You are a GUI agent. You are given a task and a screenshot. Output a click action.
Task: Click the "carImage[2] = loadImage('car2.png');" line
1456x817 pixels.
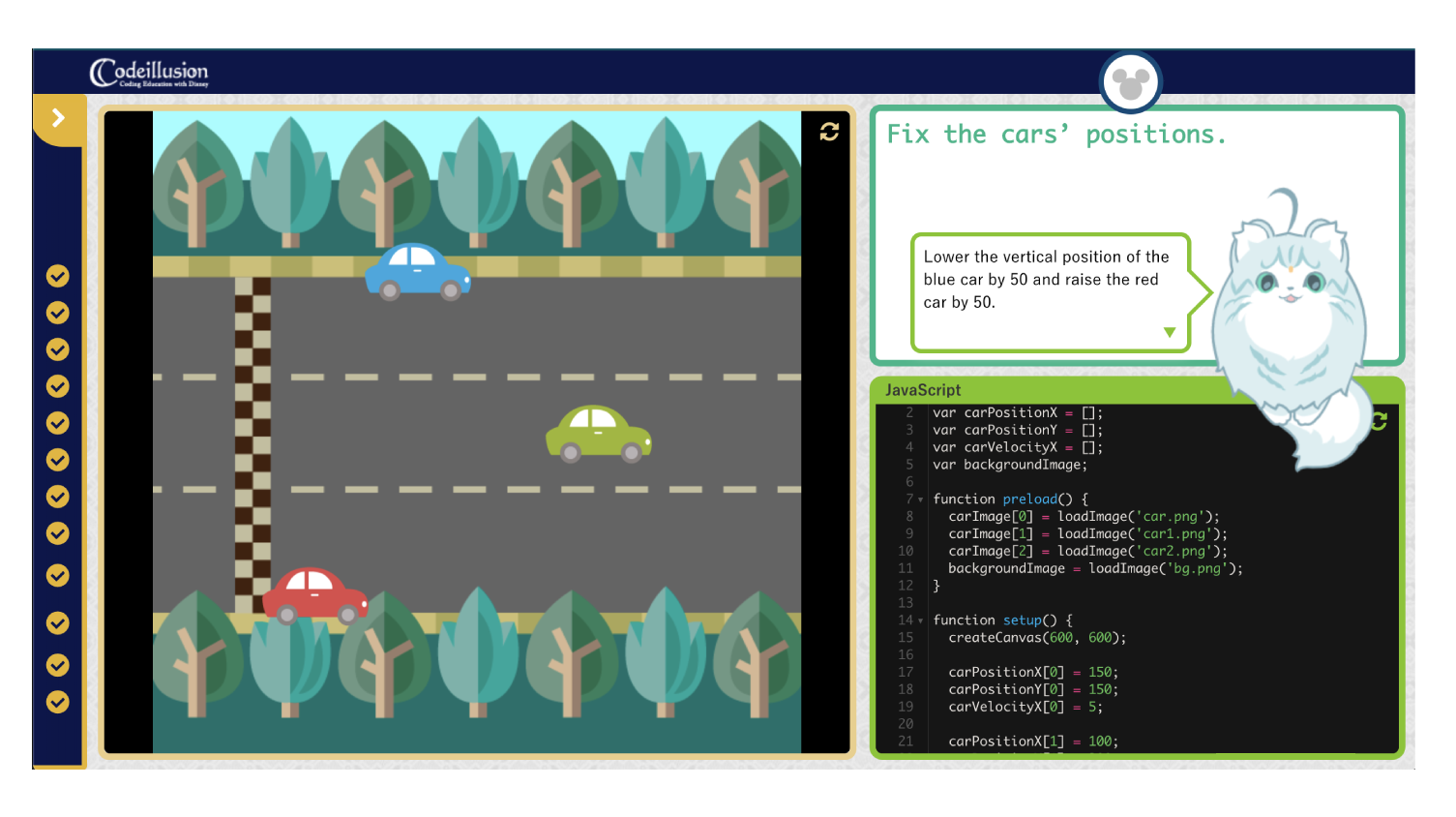[1087, 552]
